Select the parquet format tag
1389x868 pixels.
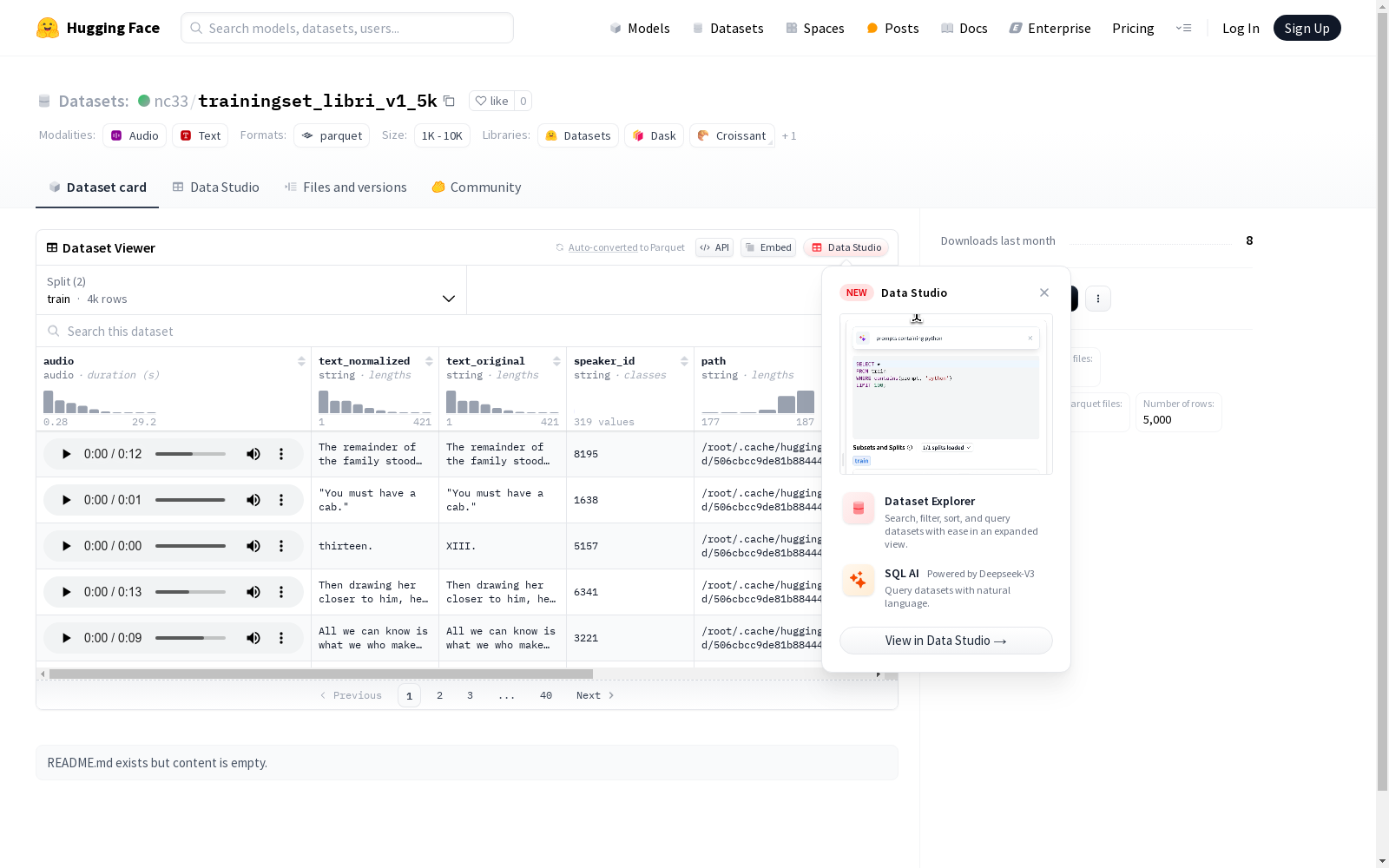coord(332,135)
